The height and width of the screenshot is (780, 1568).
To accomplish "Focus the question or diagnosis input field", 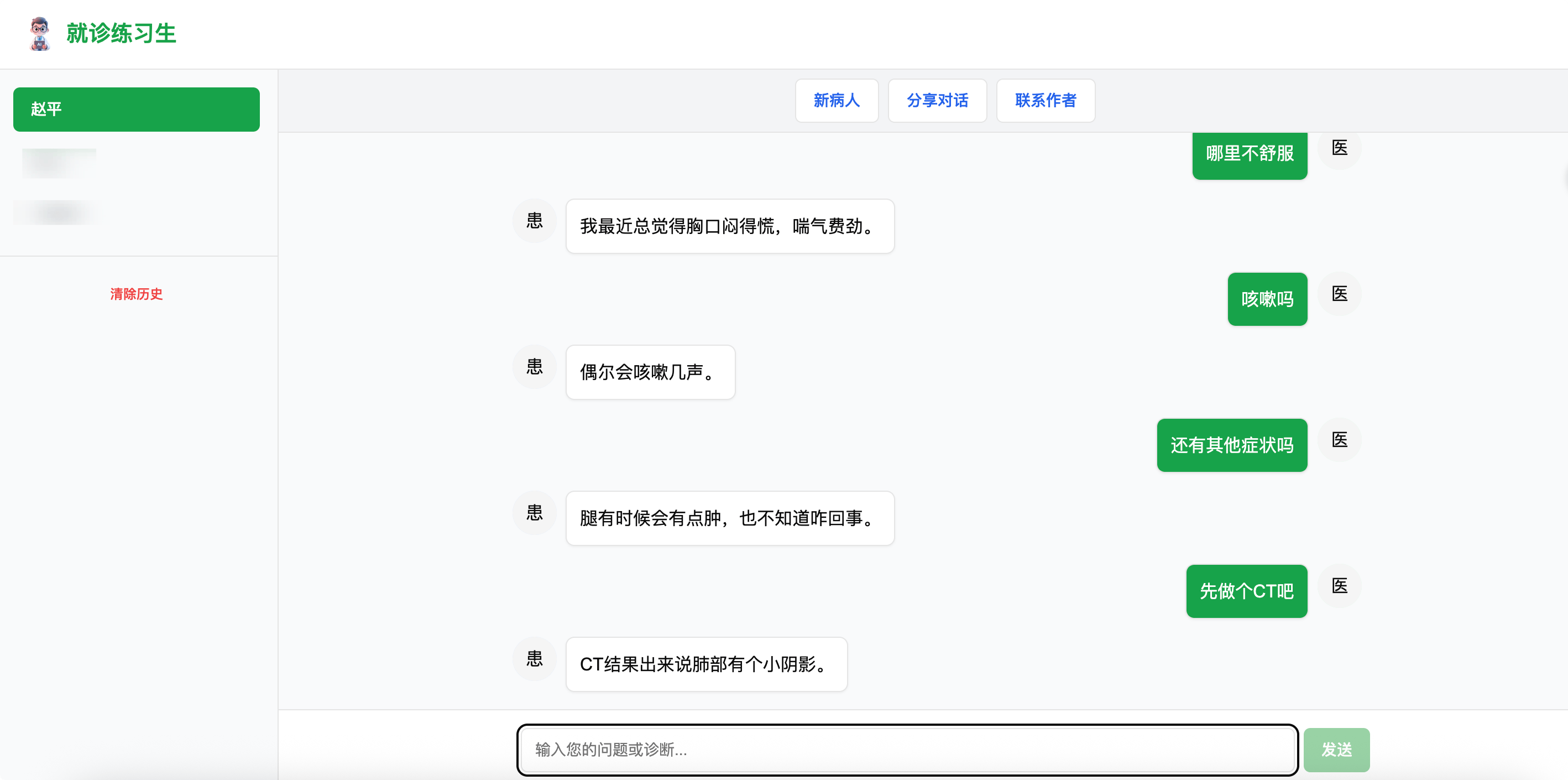I will coord(907,750).
